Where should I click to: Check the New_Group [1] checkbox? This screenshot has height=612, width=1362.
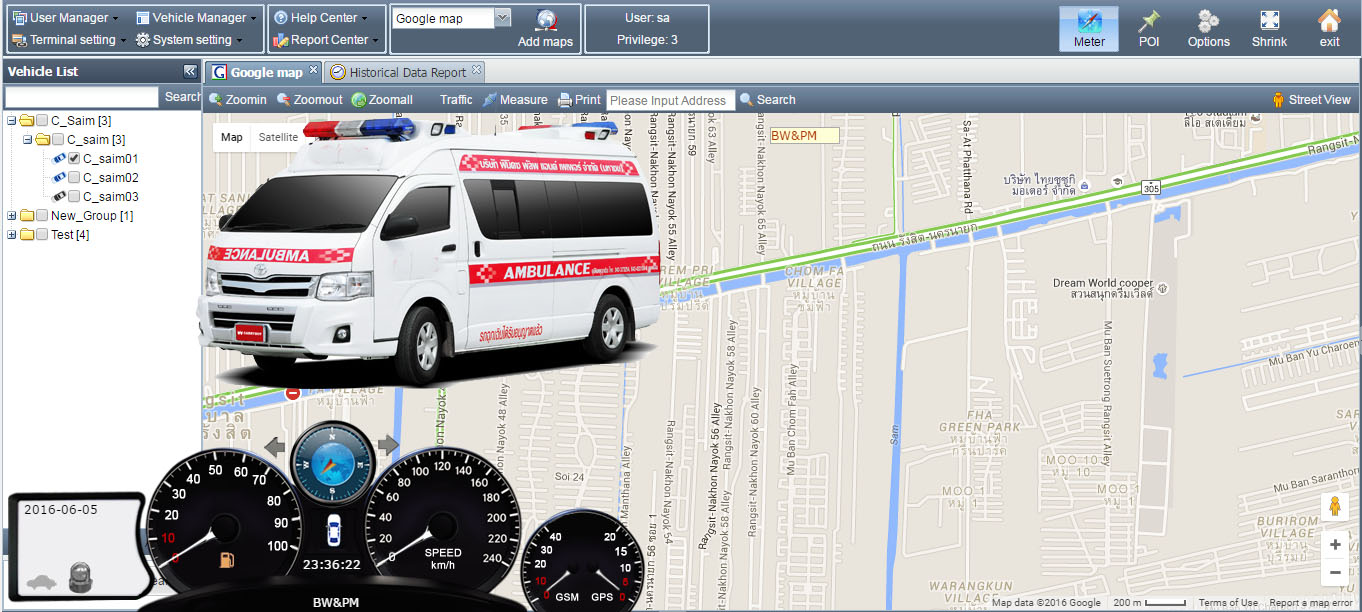tap(42, 216)
